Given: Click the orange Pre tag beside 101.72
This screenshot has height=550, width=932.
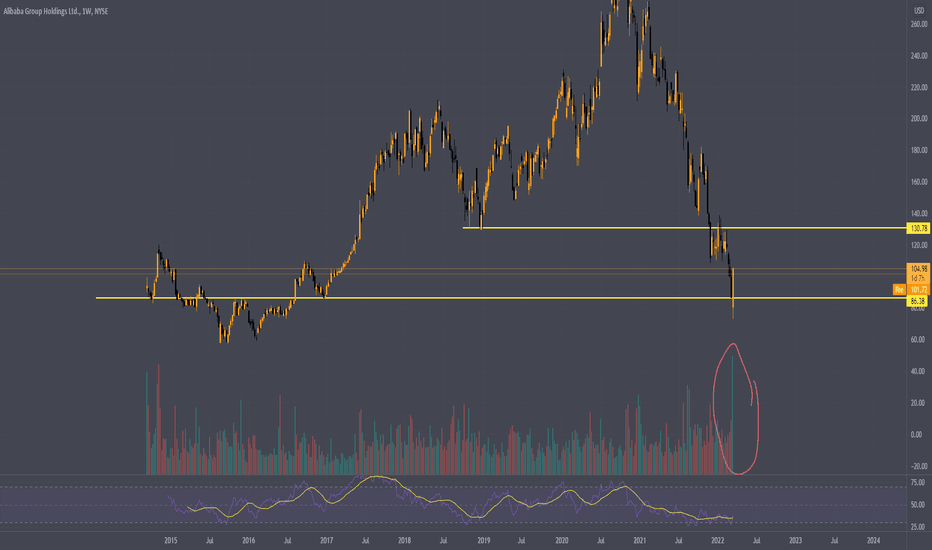Looking at the screenshot, I should coord(899,290).
